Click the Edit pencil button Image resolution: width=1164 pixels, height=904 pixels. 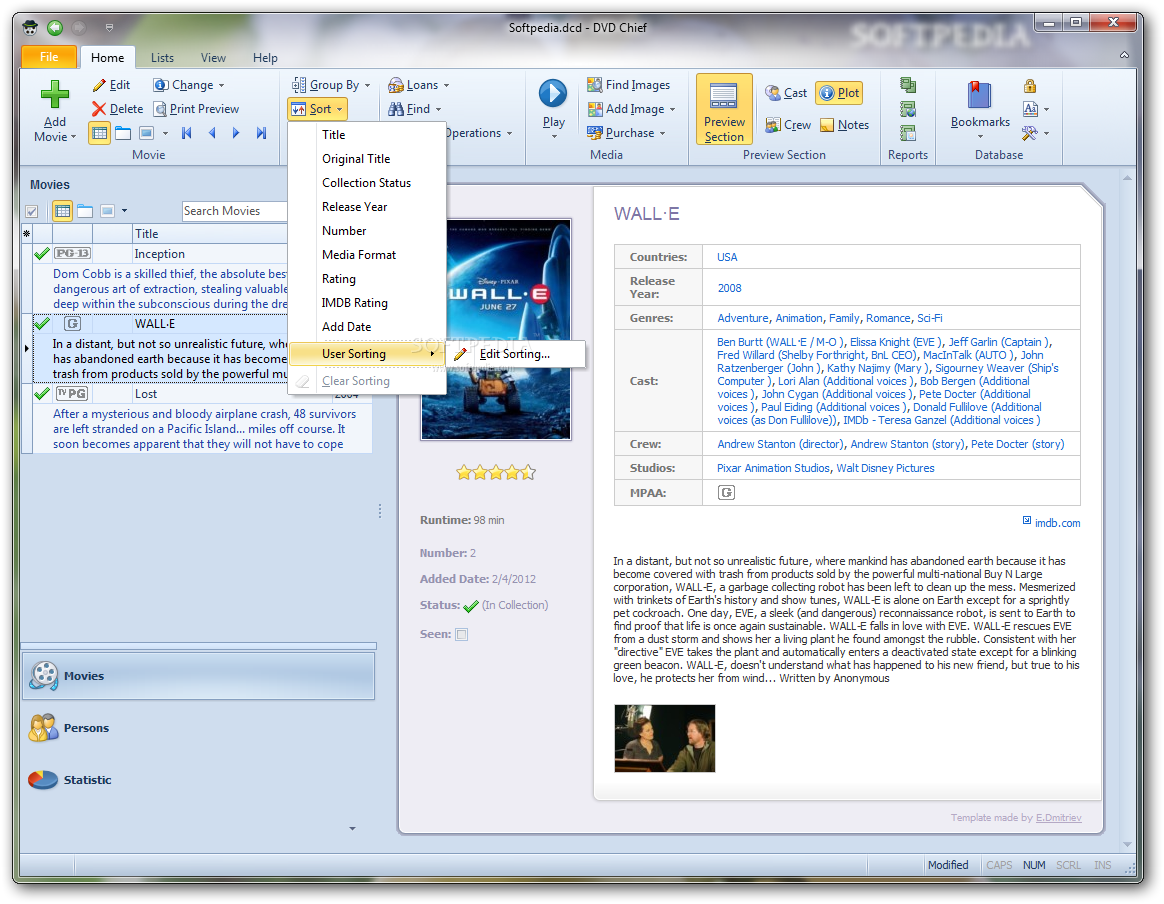pos(111,85)
